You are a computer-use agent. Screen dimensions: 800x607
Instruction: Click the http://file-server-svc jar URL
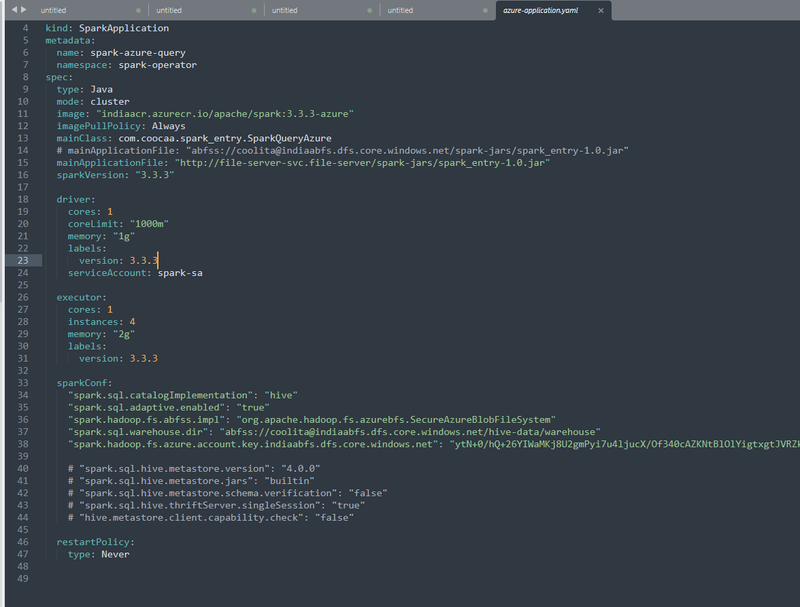click(362, 163)
